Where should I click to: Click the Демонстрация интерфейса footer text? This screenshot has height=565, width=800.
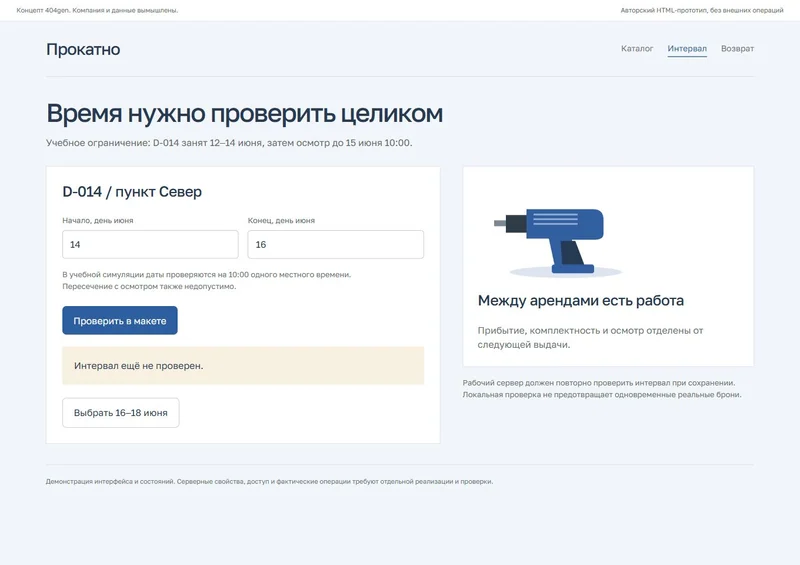269,481
